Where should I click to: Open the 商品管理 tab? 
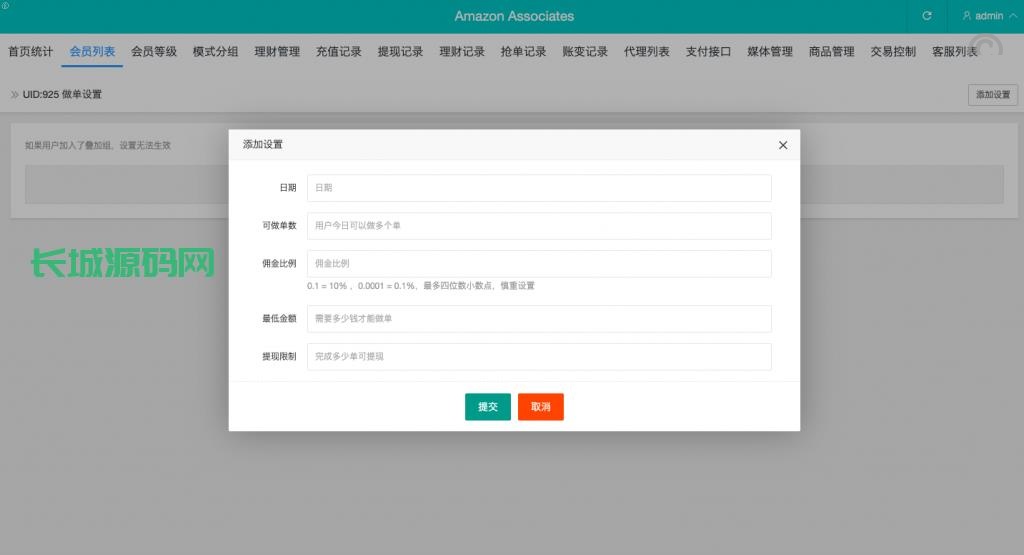[831, 52]
